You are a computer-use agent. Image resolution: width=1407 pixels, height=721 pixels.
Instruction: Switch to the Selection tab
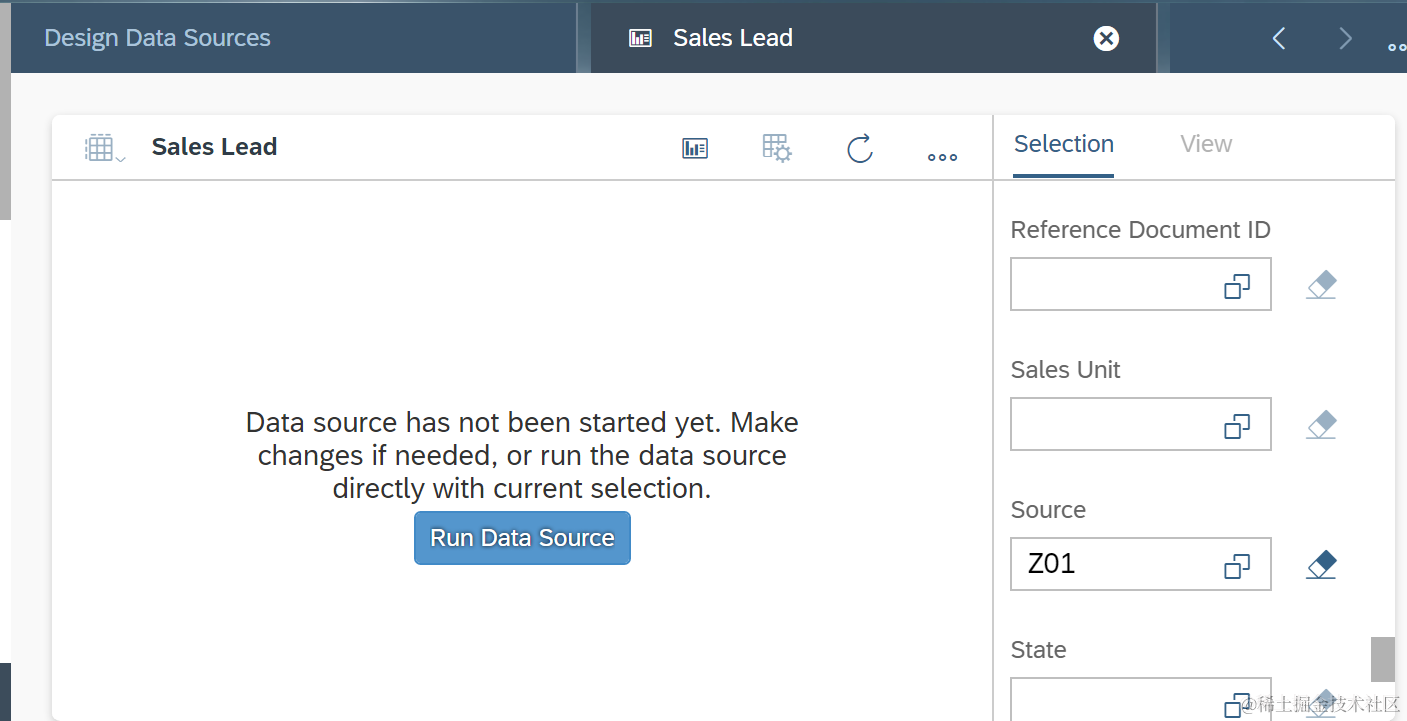1063,144
